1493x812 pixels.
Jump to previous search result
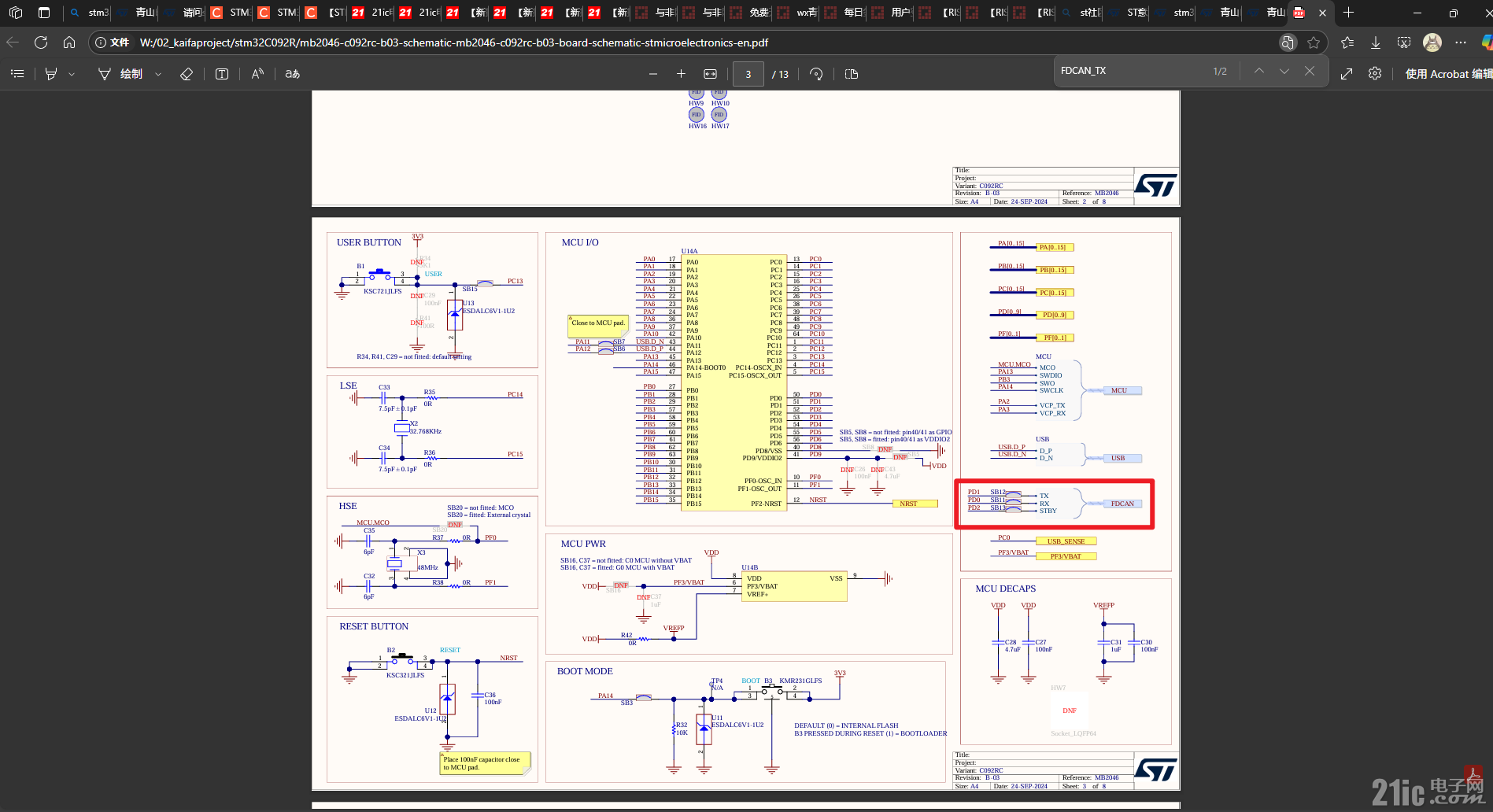(x=1259, y=71)
